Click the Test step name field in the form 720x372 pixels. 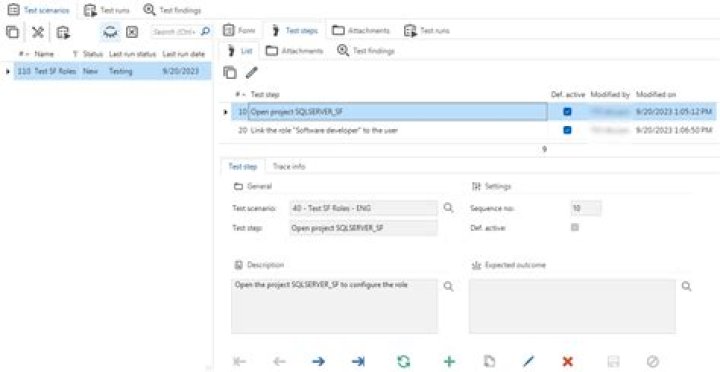coord(364,228)
